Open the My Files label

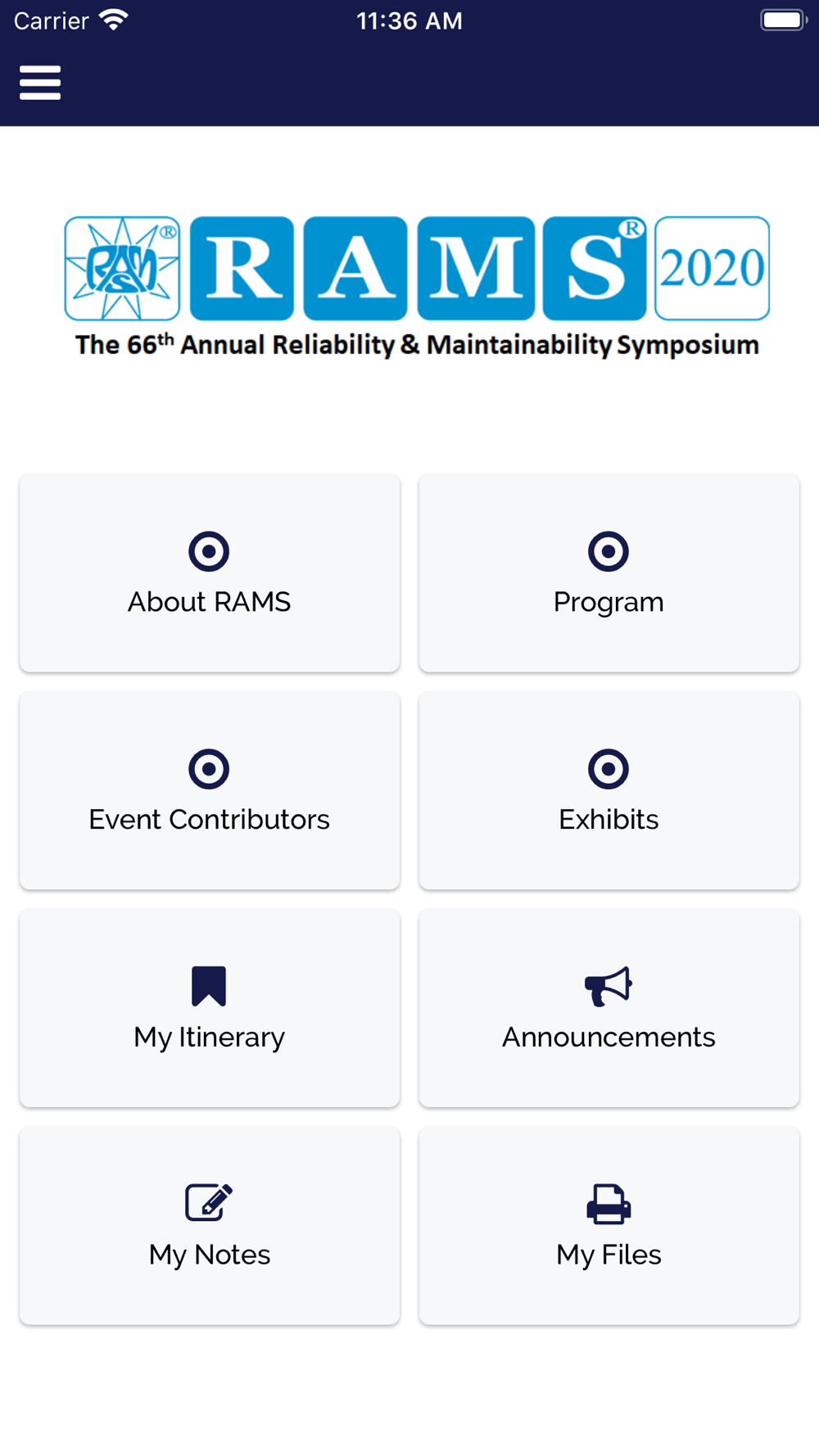[609, 1255]
